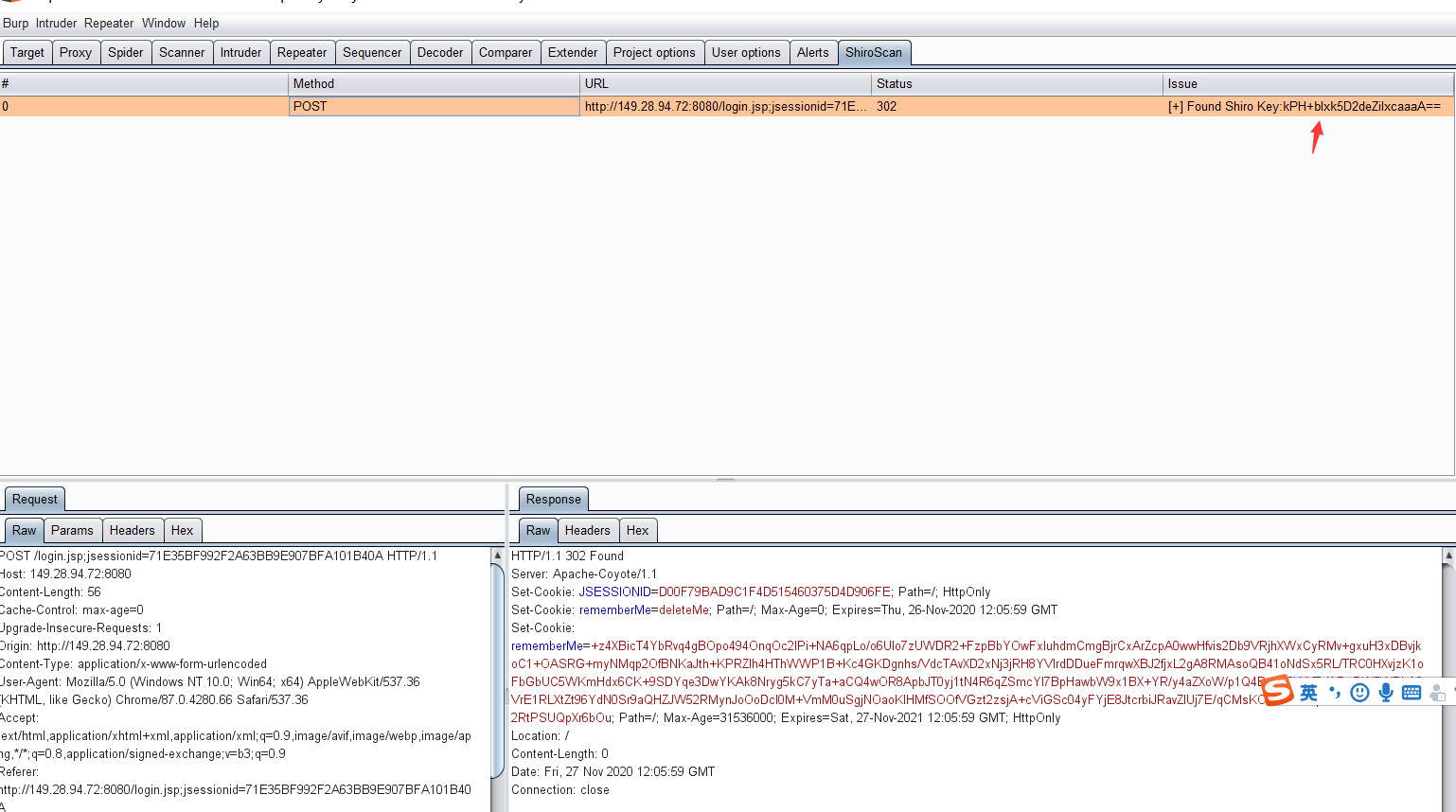Switch to the Comparer tab
The image size is (1456, 812).
(x=506, y=52)
